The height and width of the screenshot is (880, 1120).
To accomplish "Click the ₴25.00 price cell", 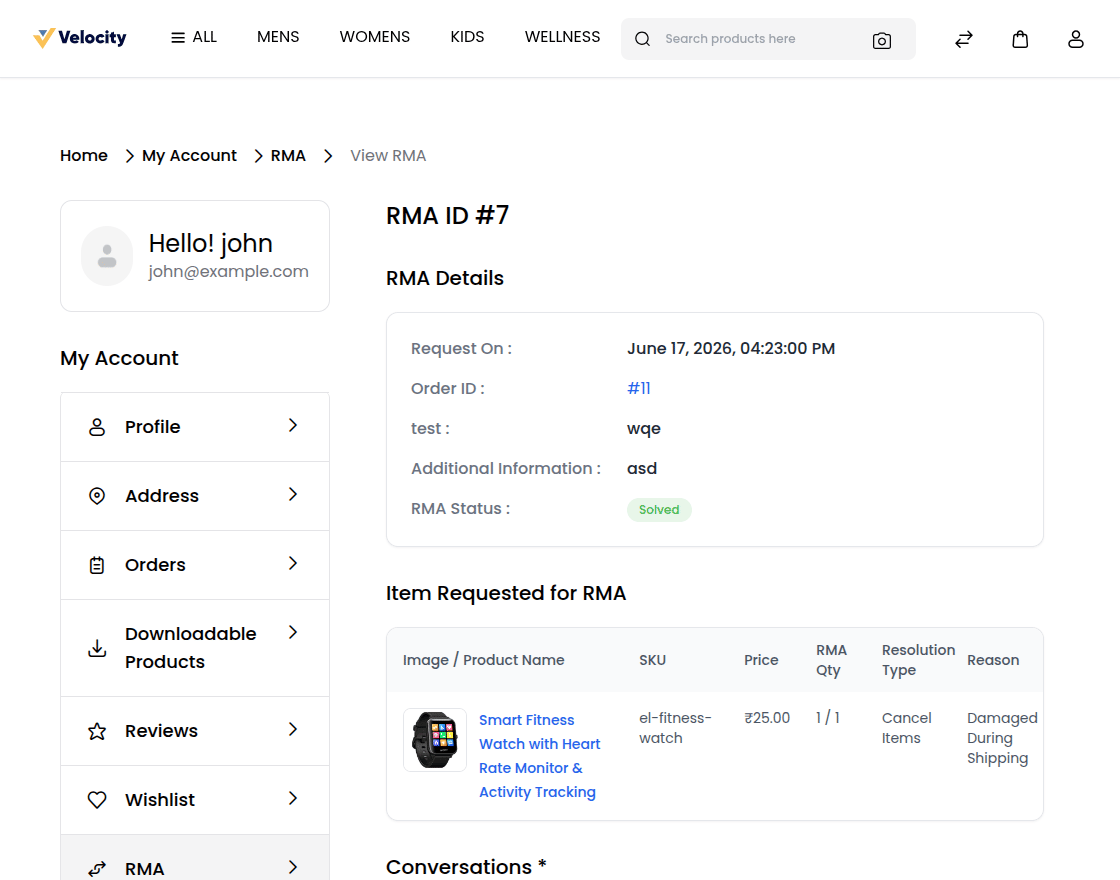I will (x=767, y=718).
